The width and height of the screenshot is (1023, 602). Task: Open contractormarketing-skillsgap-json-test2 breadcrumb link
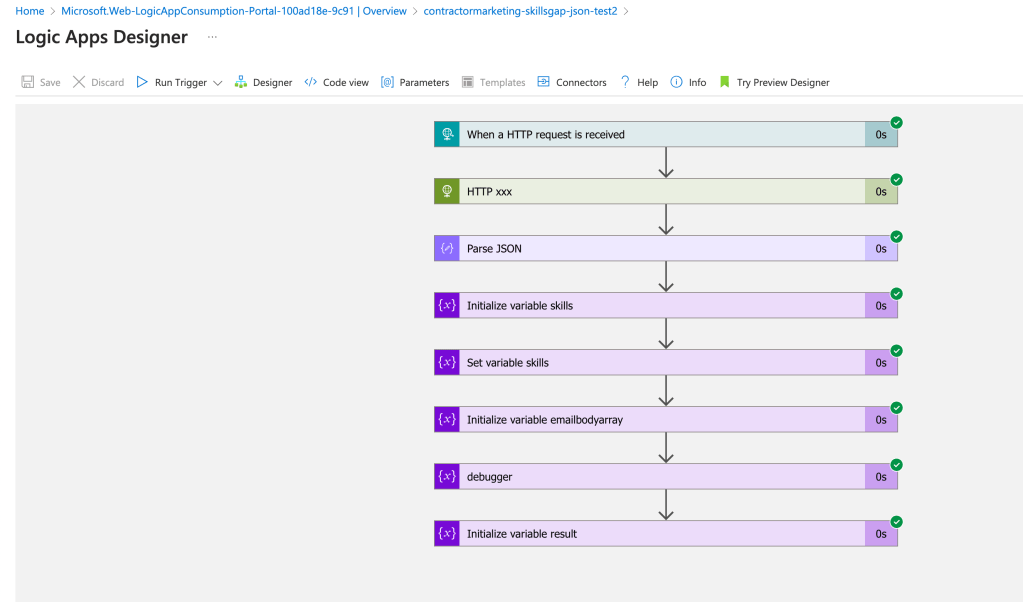[x=520, y=11]
